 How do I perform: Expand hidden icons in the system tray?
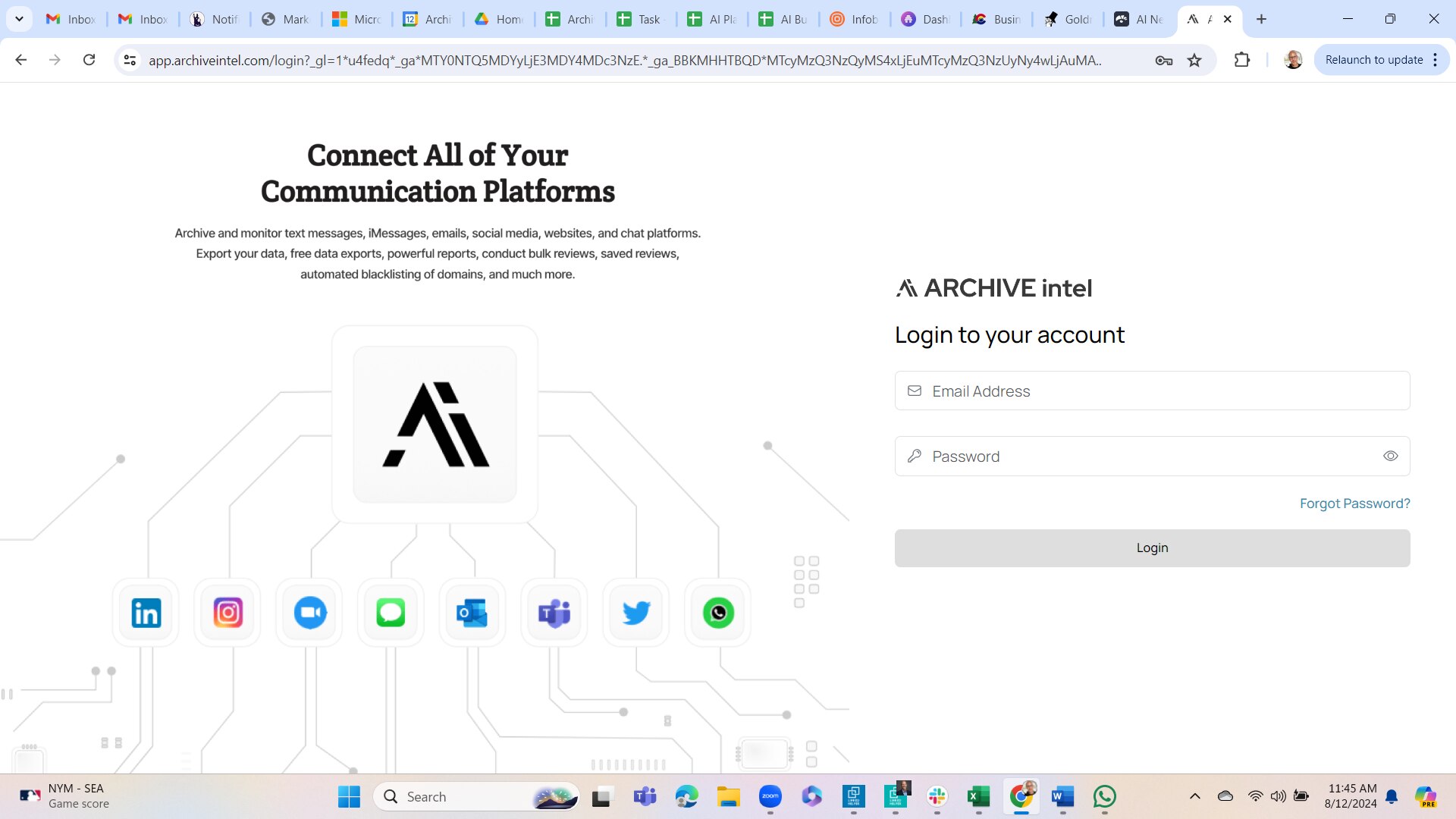[1195, 796]
